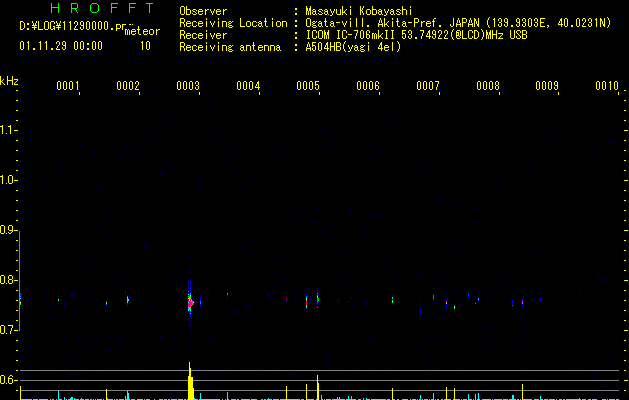
Task: Click time marker 0007
Action: pyautogui.click(x=428, y=86)
